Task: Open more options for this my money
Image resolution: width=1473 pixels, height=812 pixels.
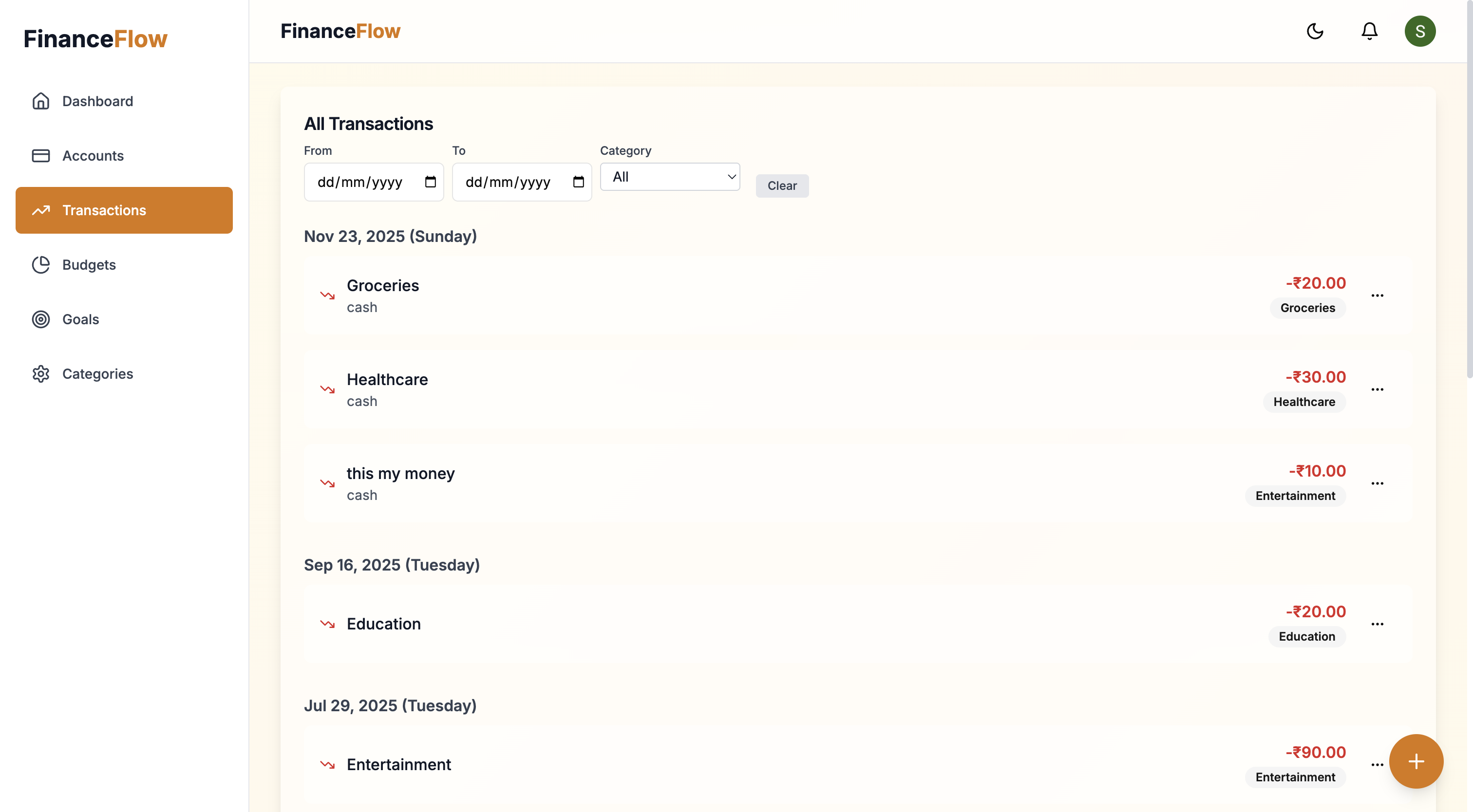Action: tap(1377, 483)
